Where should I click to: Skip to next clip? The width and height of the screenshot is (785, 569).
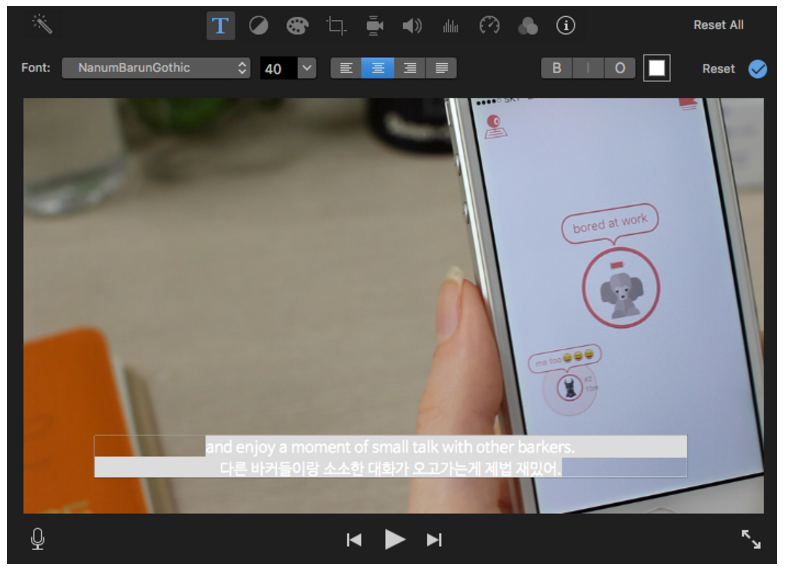tap(434, 540)
